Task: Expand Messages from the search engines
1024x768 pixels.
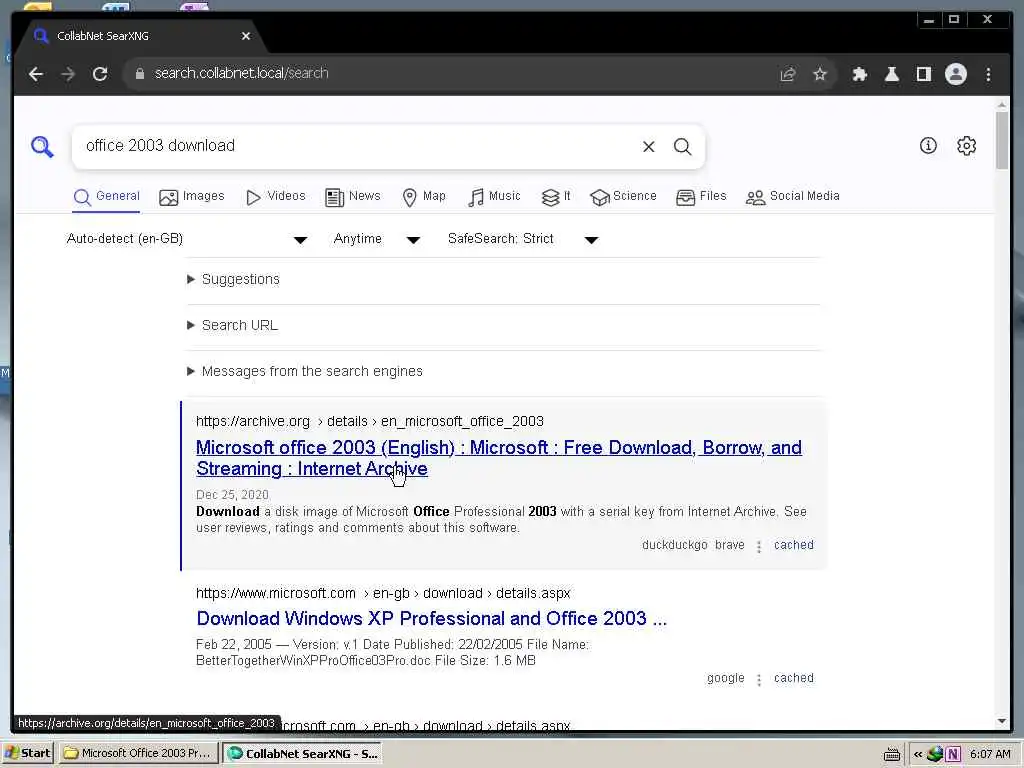Action: coord(305,372)
